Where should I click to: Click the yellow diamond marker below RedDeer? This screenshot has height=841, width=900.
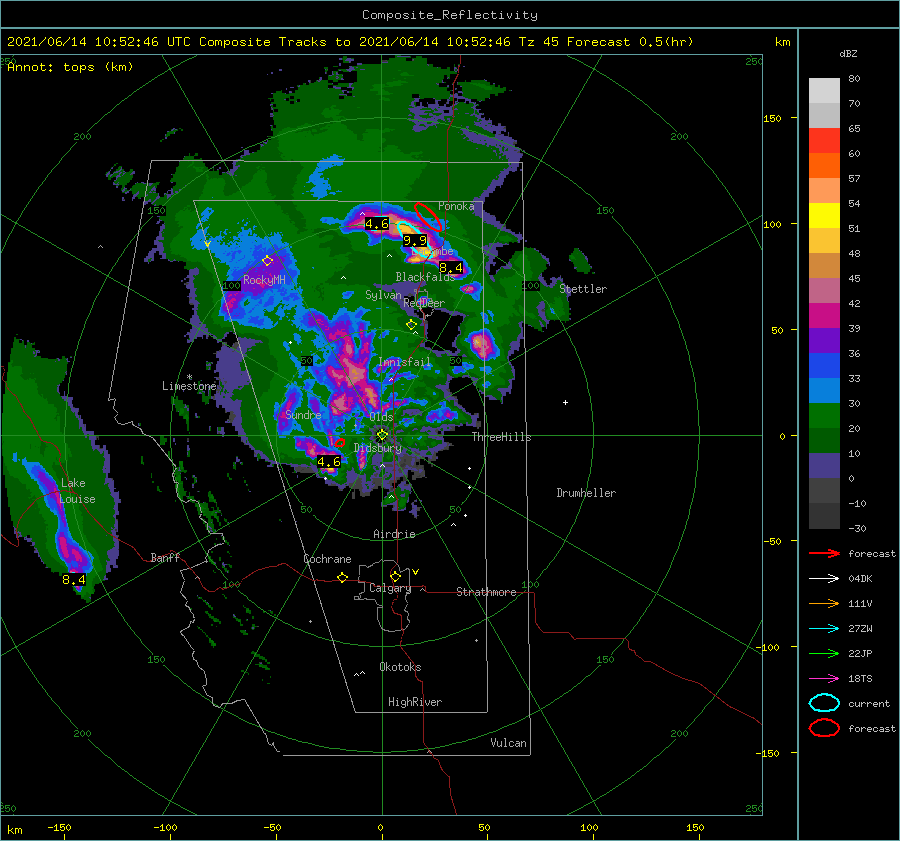pyautogui.click(x=411, y=325)
